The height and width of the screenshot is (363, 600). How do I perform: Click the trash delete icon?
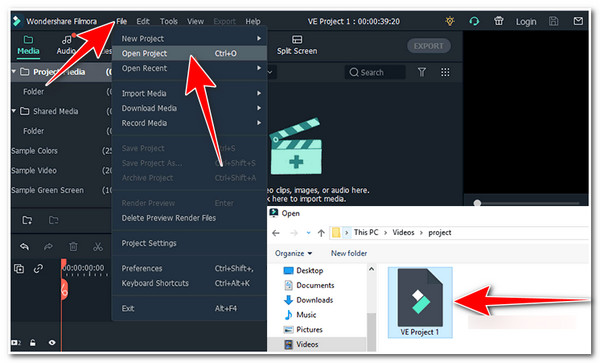(x=73, y=247)
